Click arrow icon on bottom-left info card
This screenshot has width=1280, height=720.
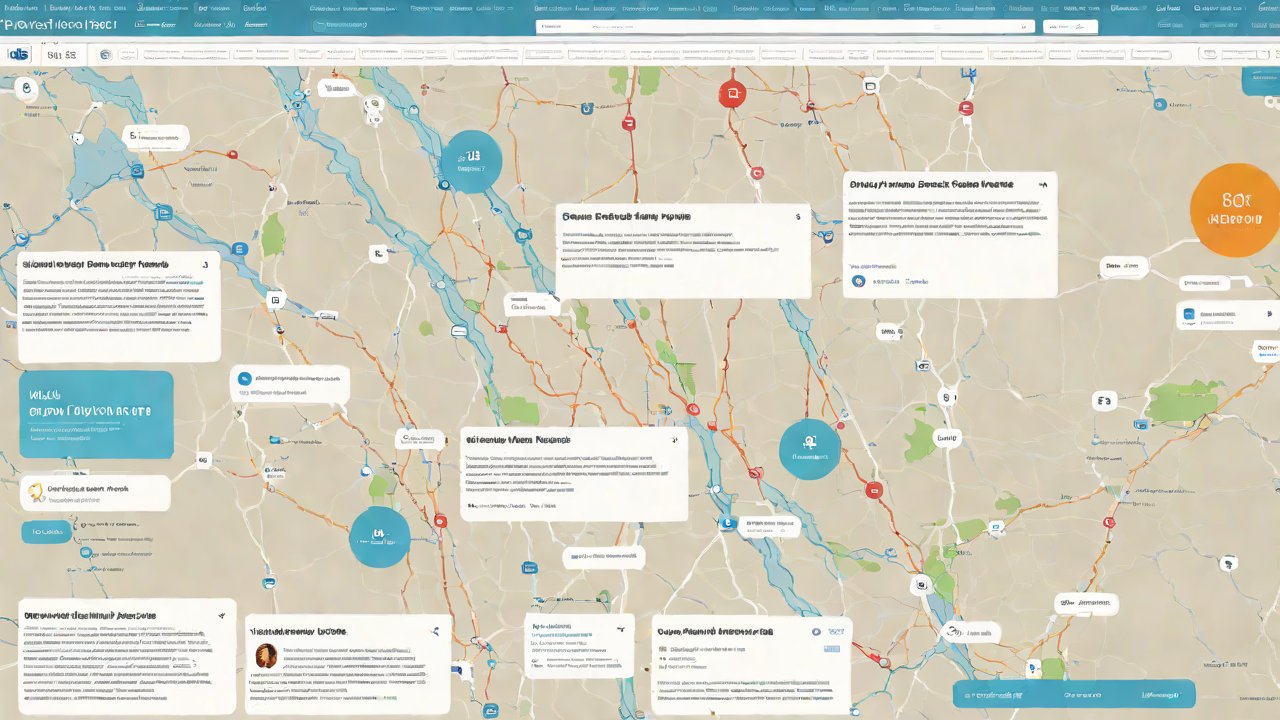(x=221, y=615)
